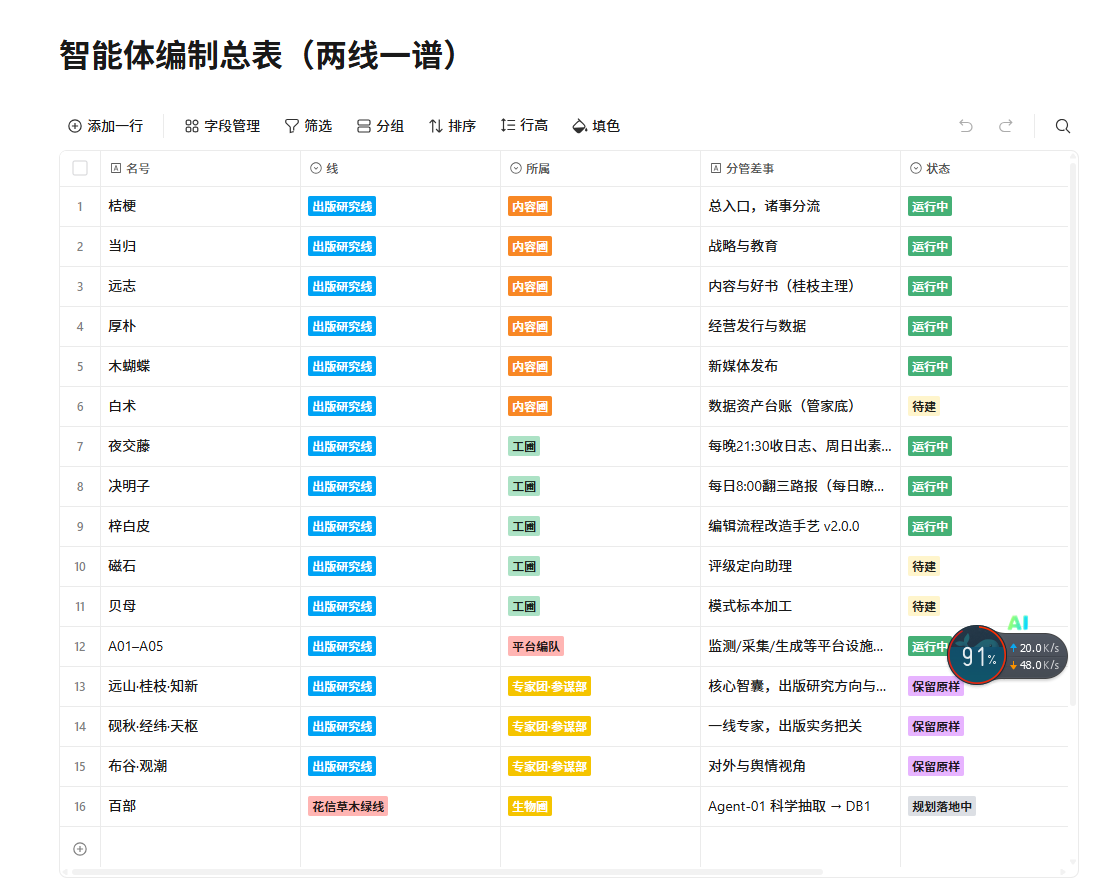Select the cell 厚朴
1094x884 pixels.
point(200,327)
